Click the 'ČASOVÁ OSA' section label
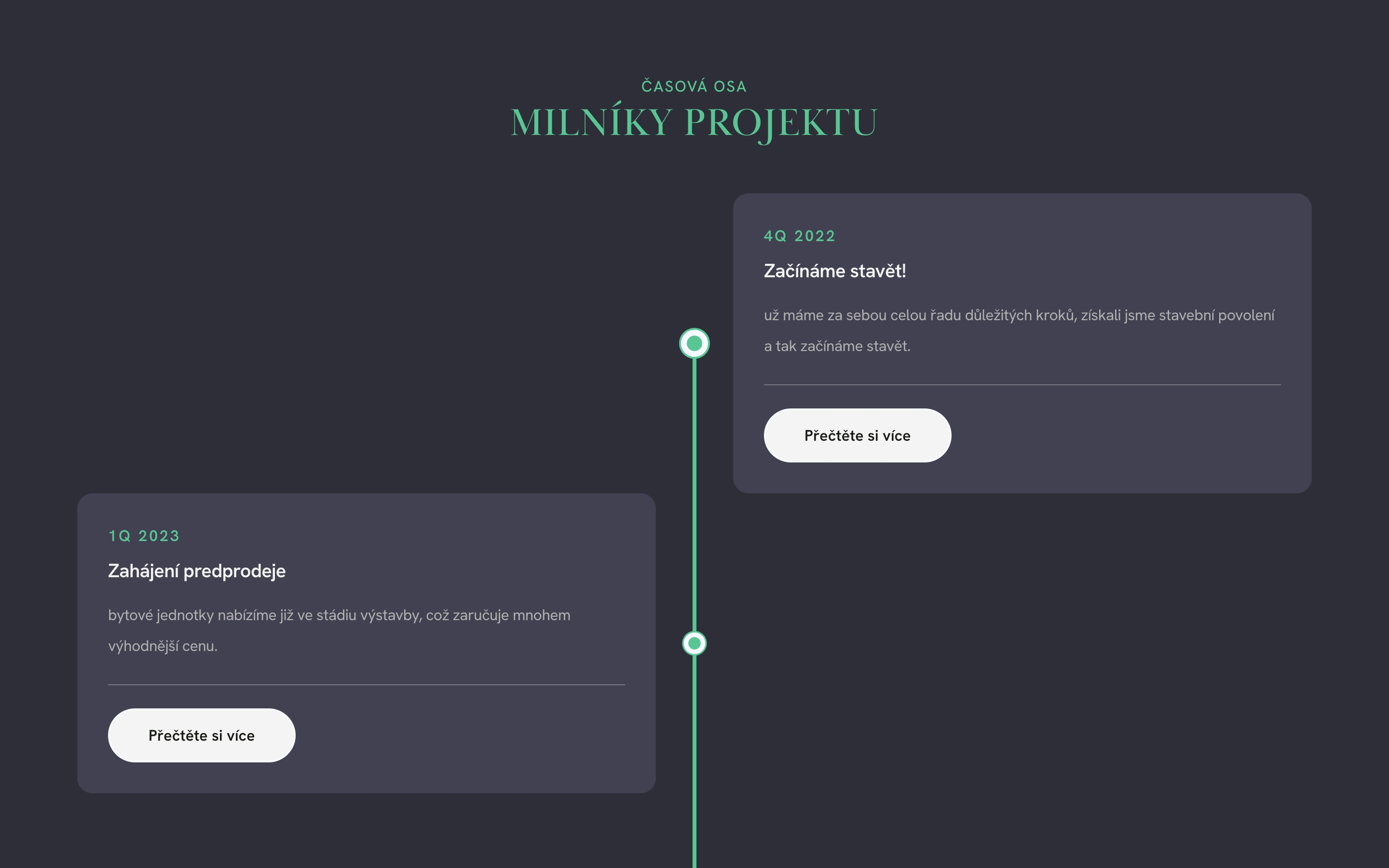Viewport: 1389px width, 868px height. [x=694, y=87]
